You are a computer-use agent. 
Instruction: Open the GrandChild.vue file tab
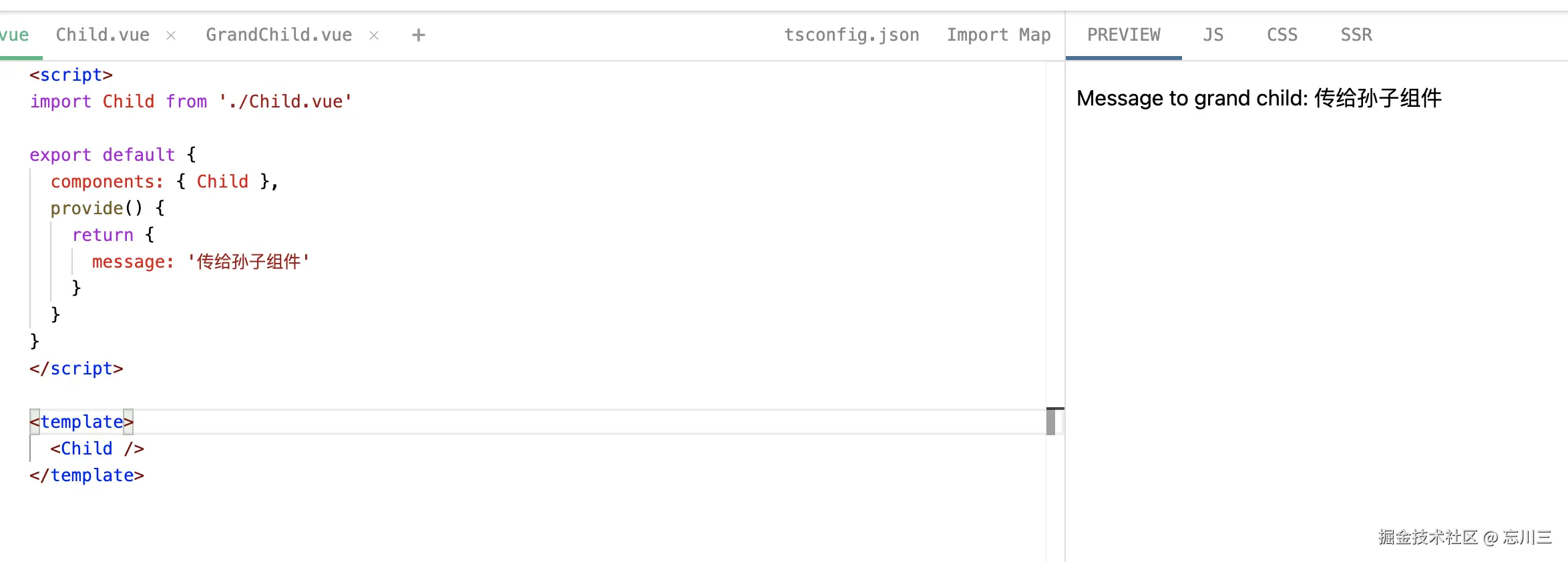coord(279,35)
